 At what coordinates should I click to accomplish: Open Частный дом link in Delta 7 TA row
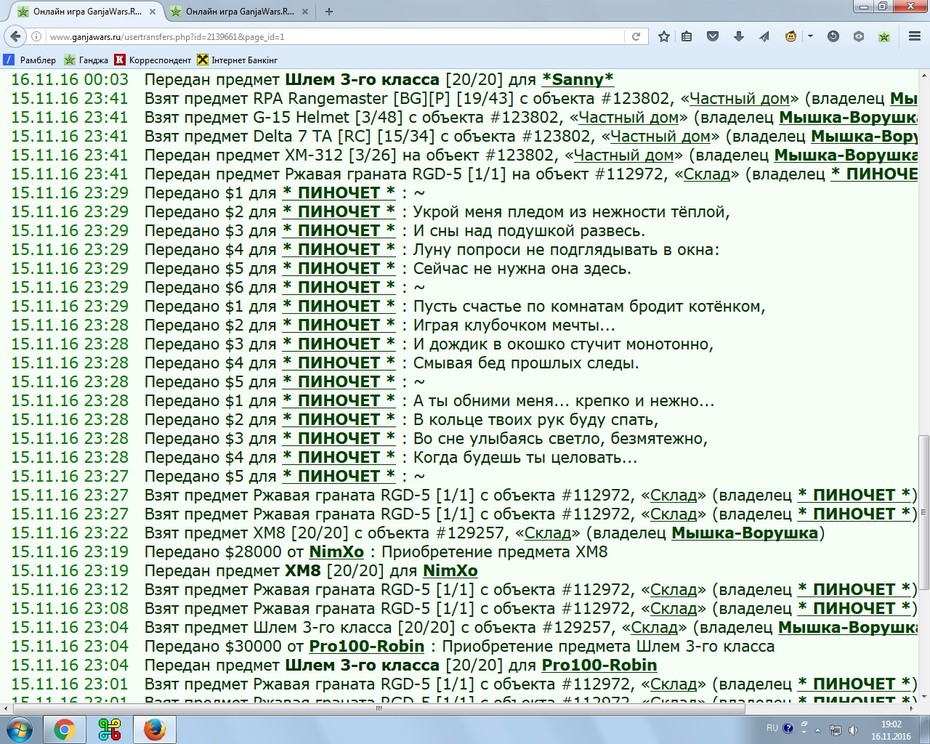click(x=660, y=136)
